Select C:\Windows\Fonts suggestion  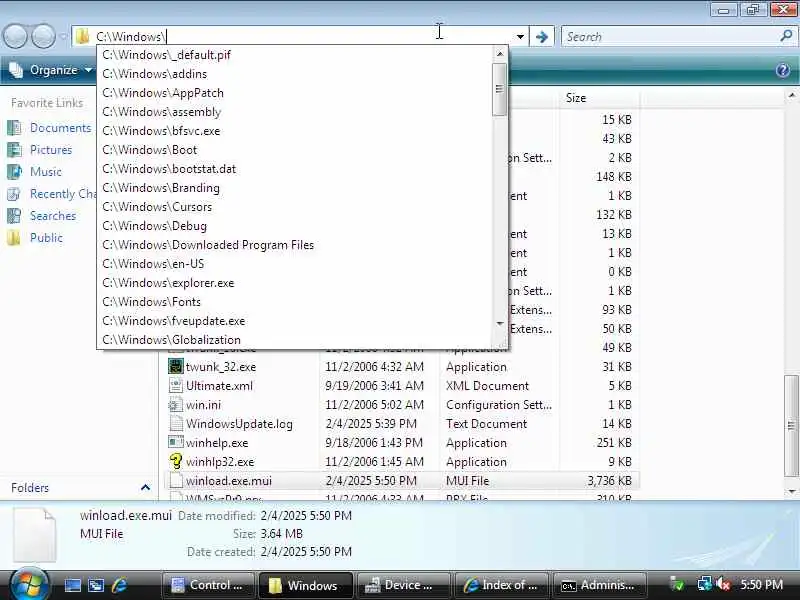[x=295, y=302]
